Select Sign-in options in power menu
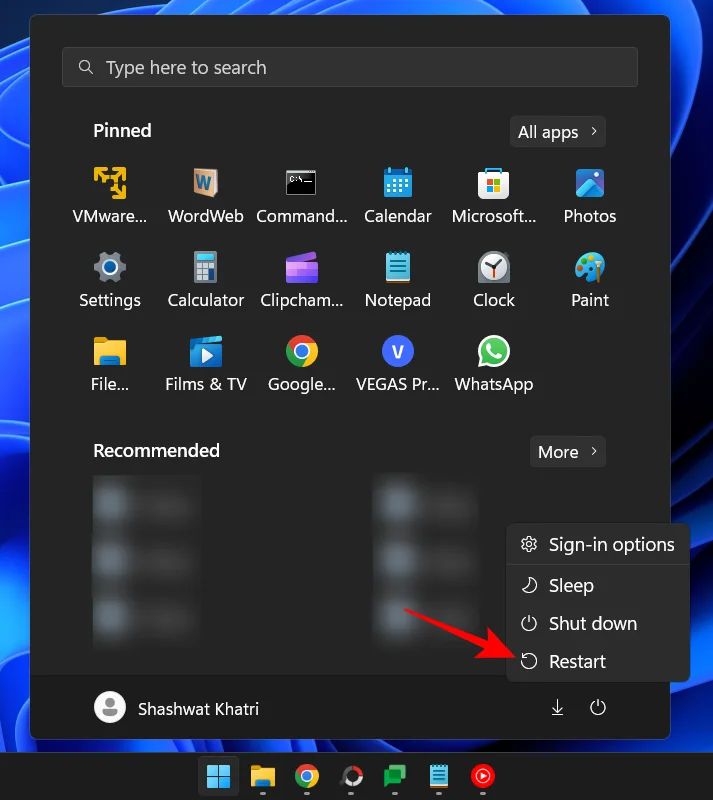The image size is (713, 800). (598, 544)
